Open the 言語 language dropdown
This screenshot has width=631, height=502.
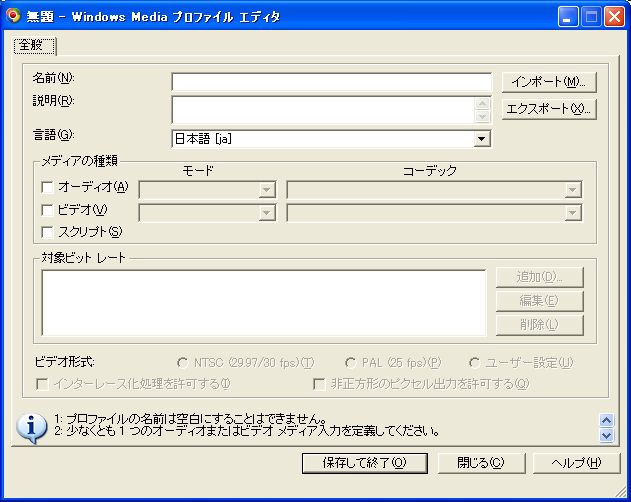coord(481,139)
